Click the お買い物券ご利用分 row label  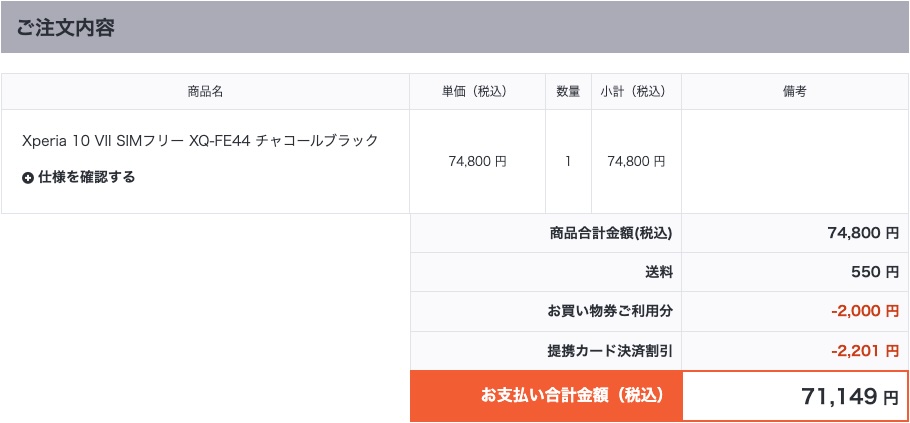coord(610,311)
